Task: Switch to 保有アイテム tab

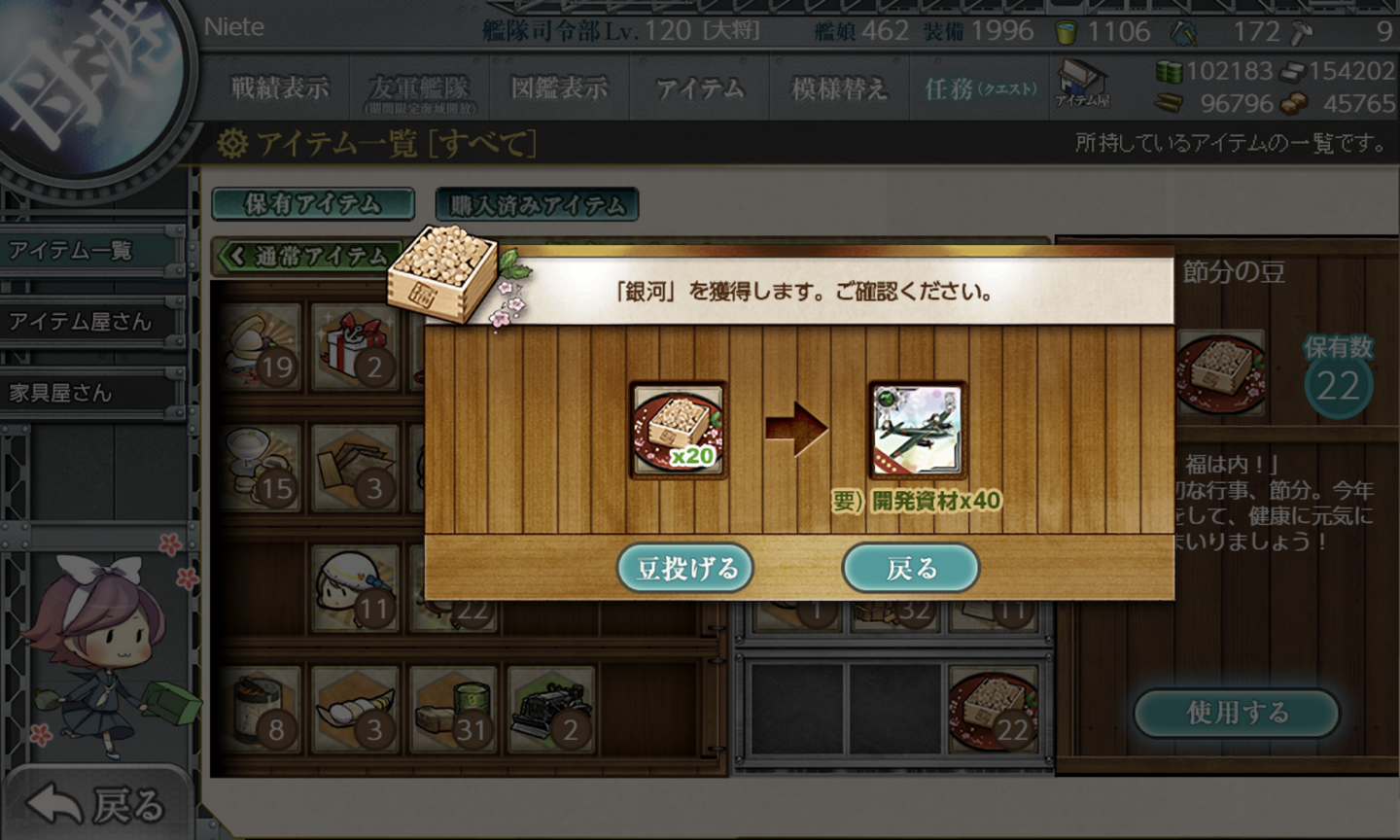Action: coord(313,204)
